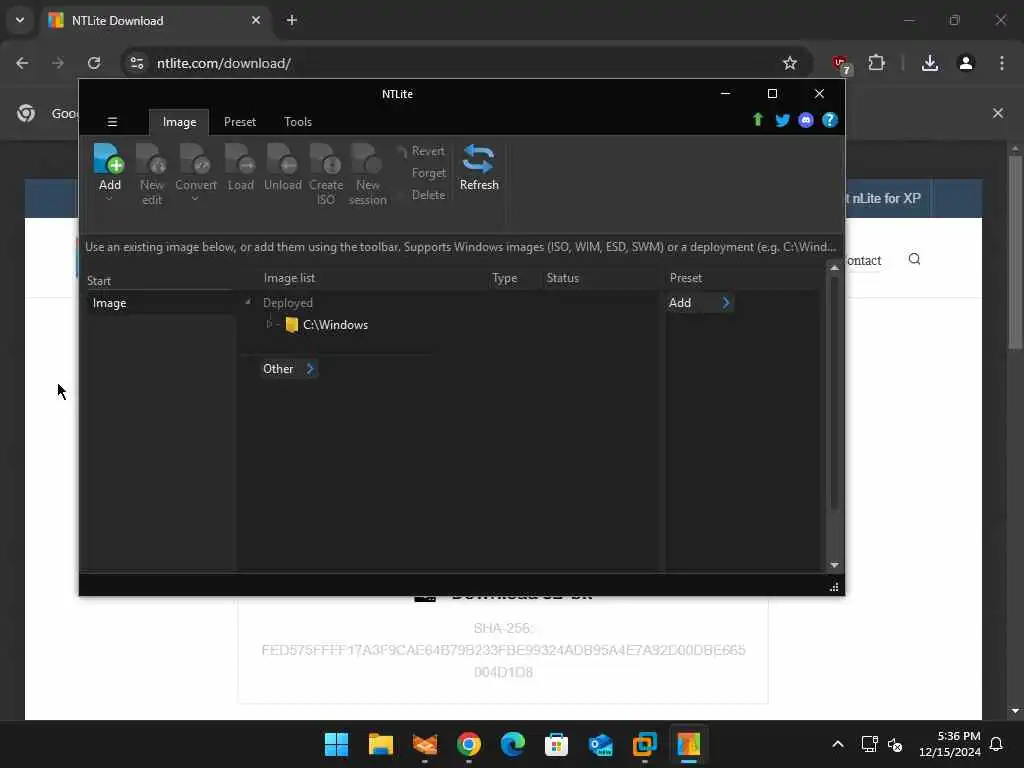Click the C:\Windows folder icon
Viewport: 1024px width, 768px height.
(292, 325)
